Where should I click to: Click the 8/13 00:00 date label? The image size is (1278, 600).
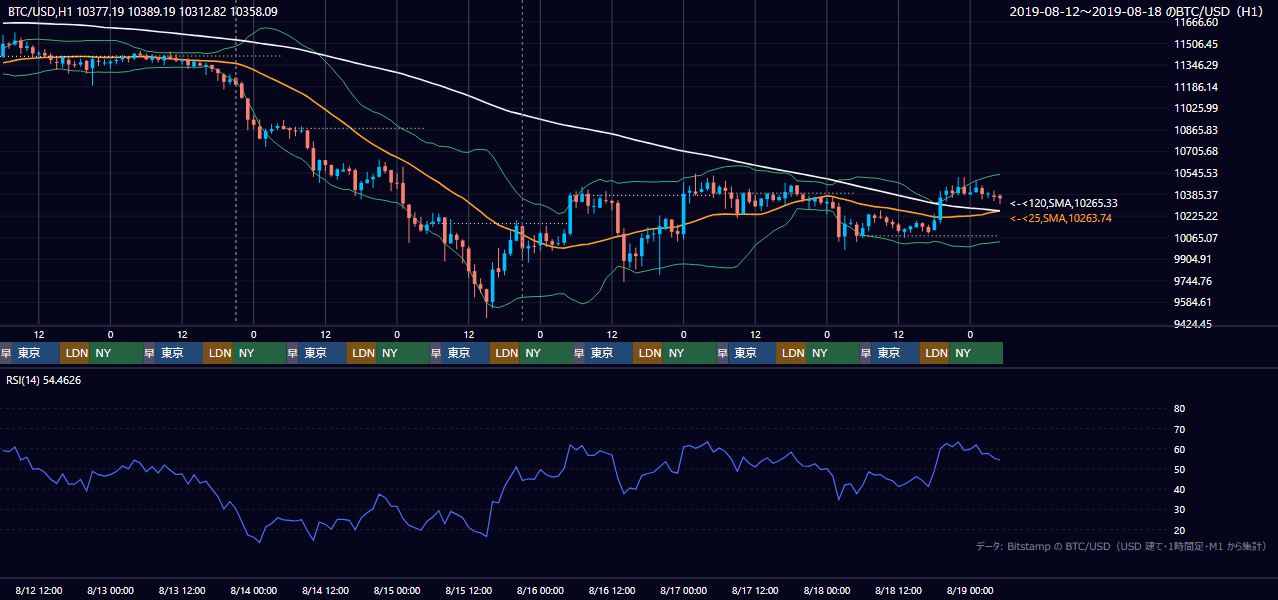point(111,590)
